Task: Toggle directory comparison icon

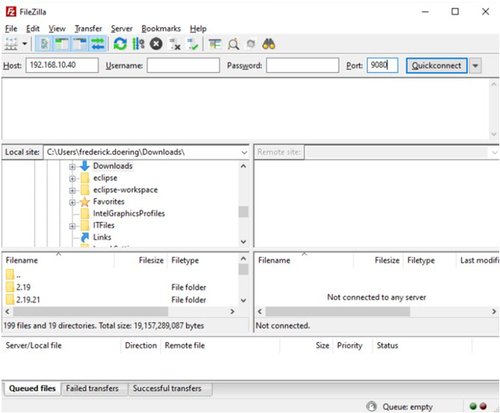Action: 233,44
